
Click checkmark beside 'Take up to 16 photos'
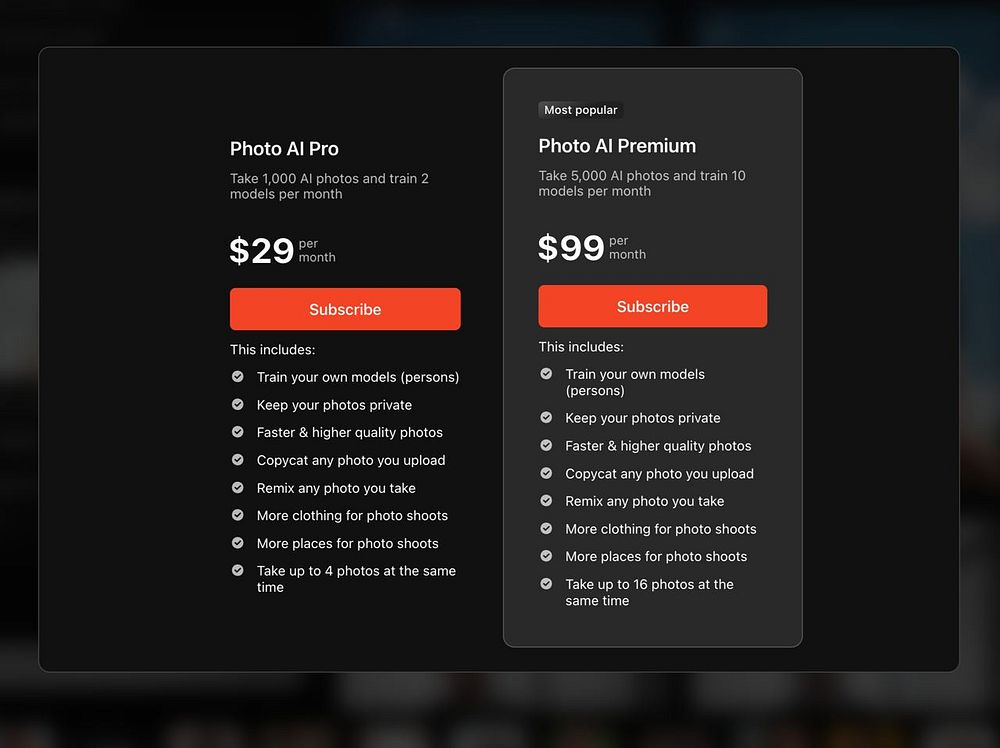[x=547, y=583]
